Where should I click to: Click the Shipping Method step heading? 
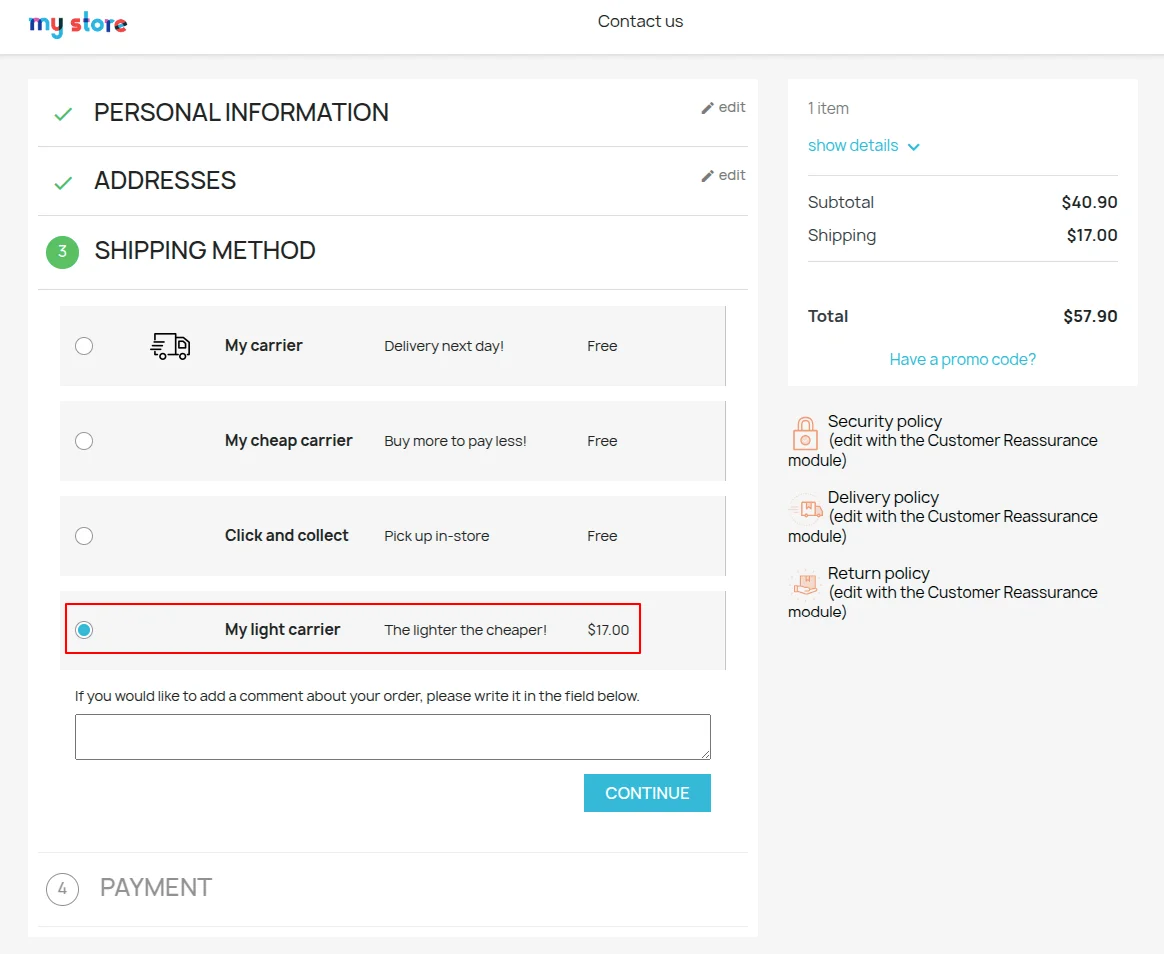pyautogui.click(x=205, y=251)
